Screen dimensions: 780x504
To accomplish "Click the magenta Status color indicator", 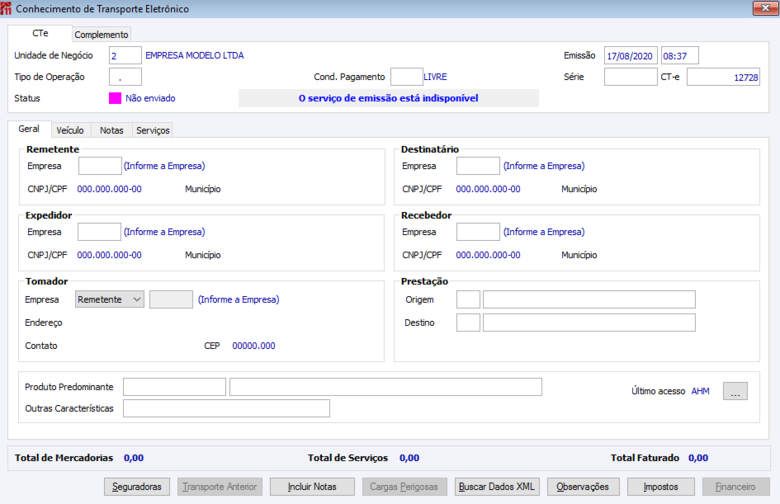I will click(115, 98).
